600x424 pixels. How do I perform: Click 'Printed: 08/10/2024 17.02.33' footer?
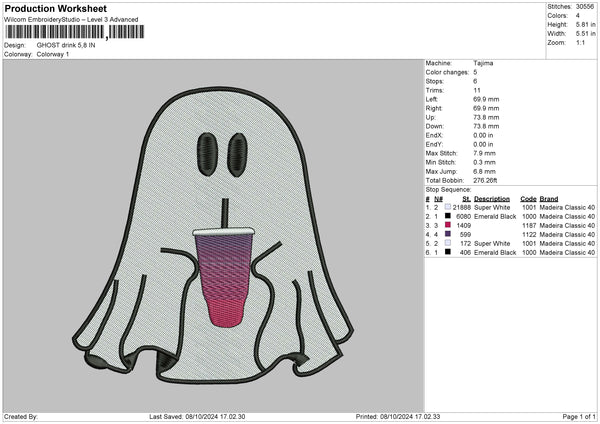tap(398, 416)
